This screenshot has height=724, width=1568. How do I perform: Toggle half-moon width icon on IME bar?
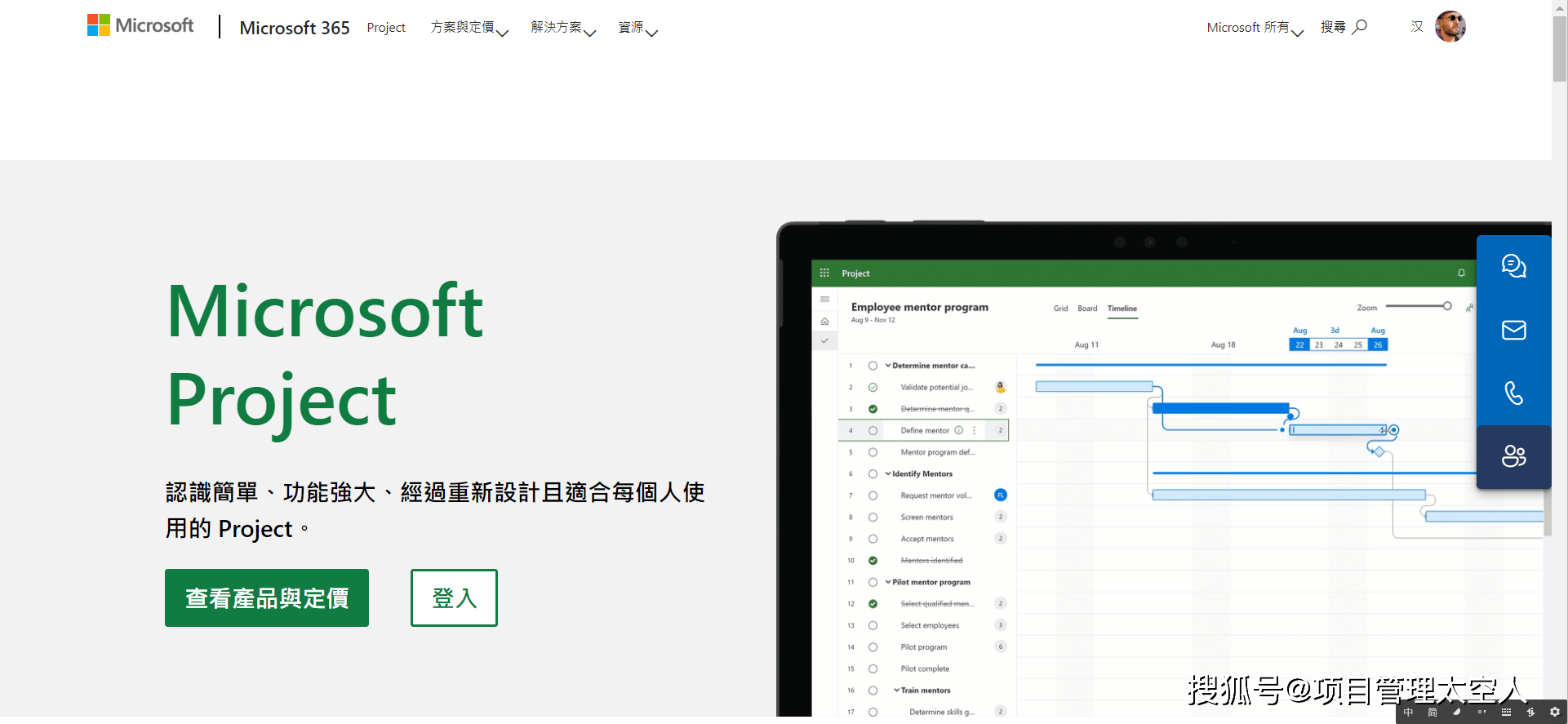tap(1457, 713)
